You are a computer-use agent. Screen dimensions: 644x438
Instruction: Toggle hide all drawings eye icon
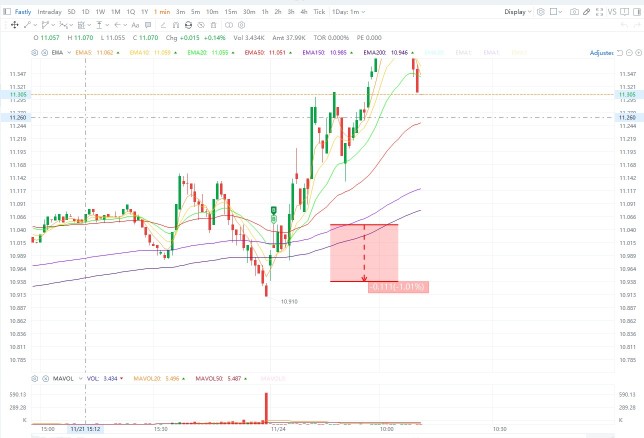[x=201, y=25]
